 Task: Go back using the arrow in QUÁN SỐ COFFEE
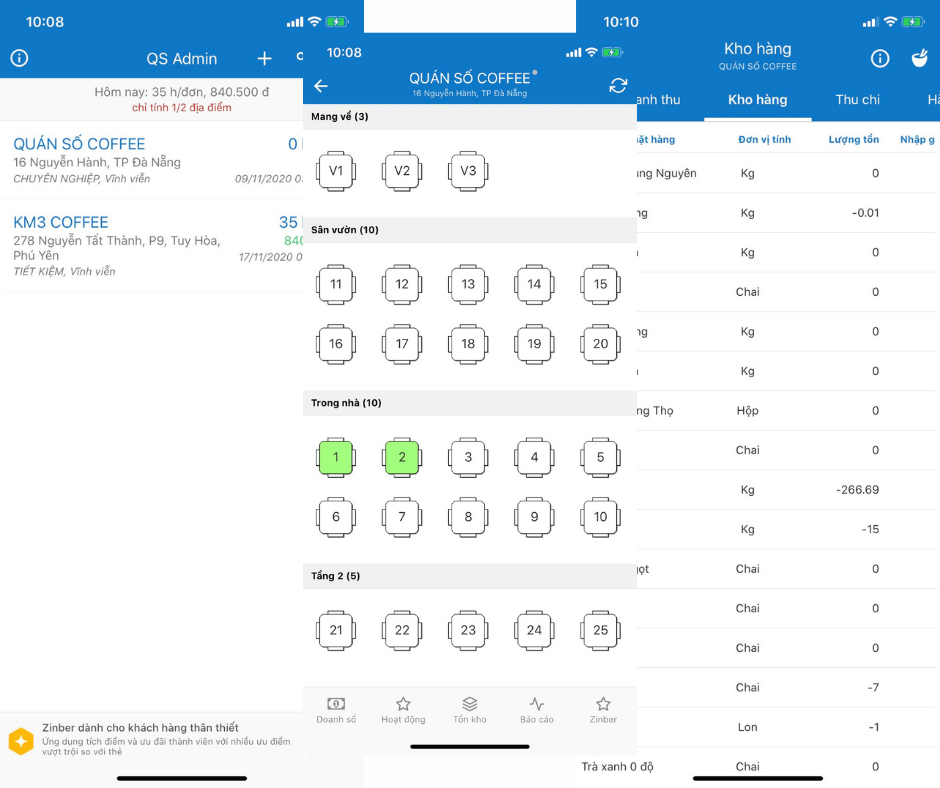[x=321, y=86]
